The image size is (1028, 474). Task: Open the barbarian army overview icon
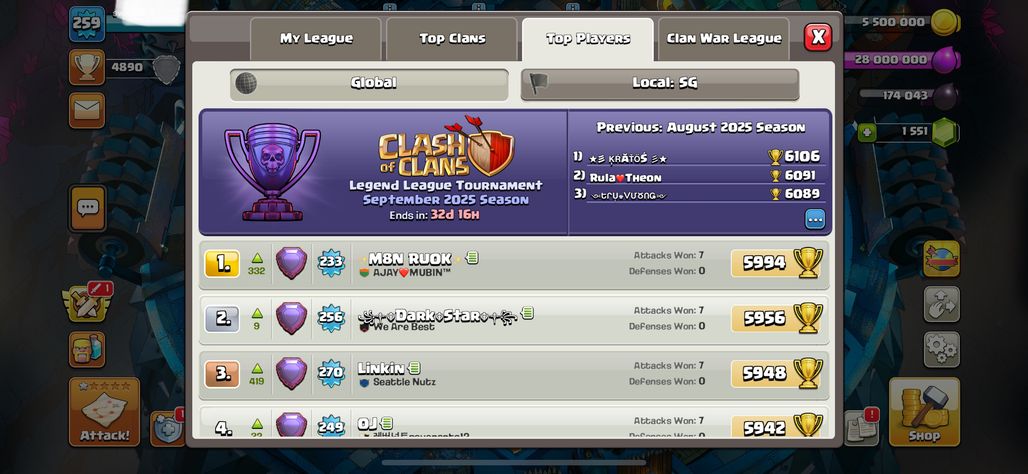pyautogui.click(x=87, y=349)
